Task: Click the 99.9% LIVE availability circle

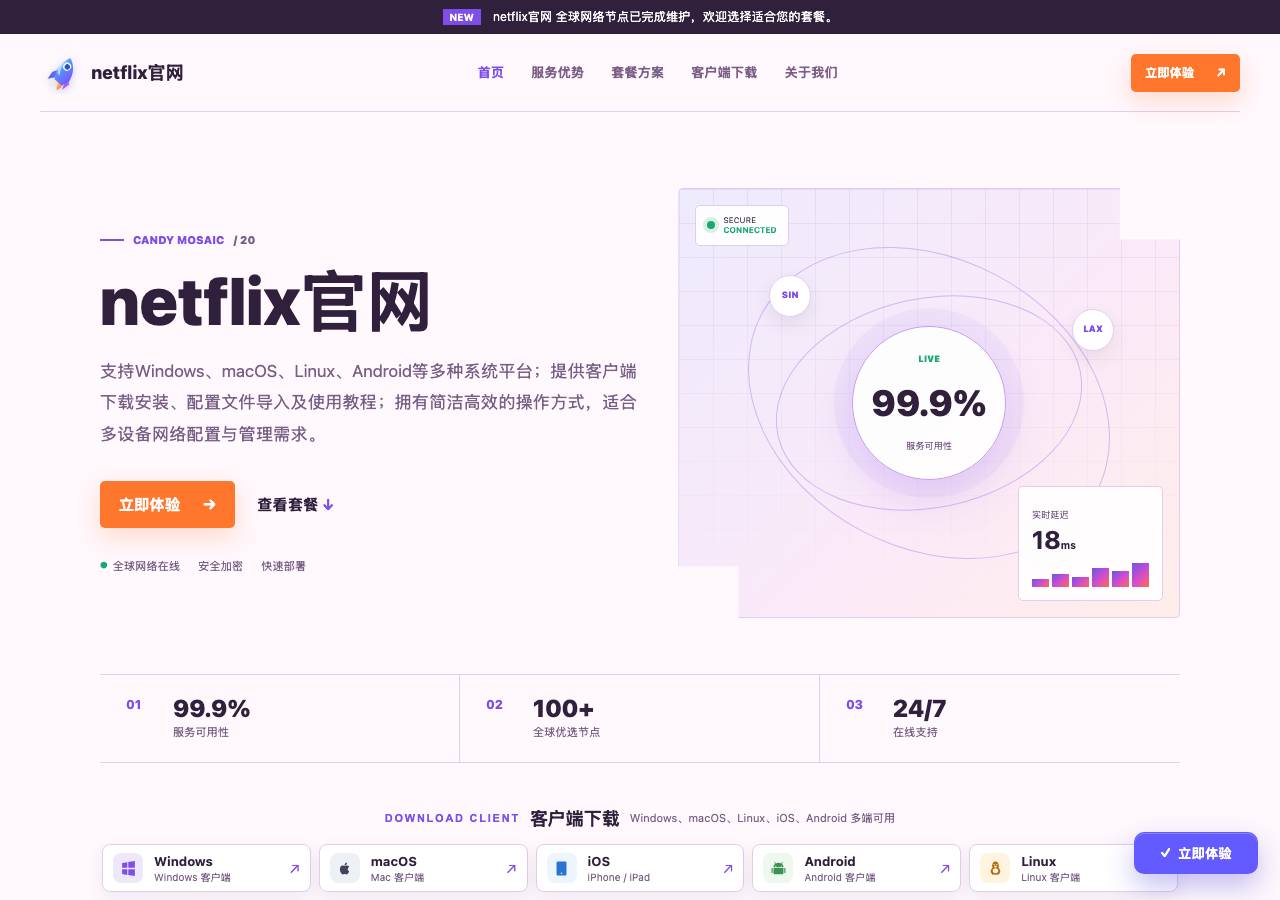Action: [929, 403]
